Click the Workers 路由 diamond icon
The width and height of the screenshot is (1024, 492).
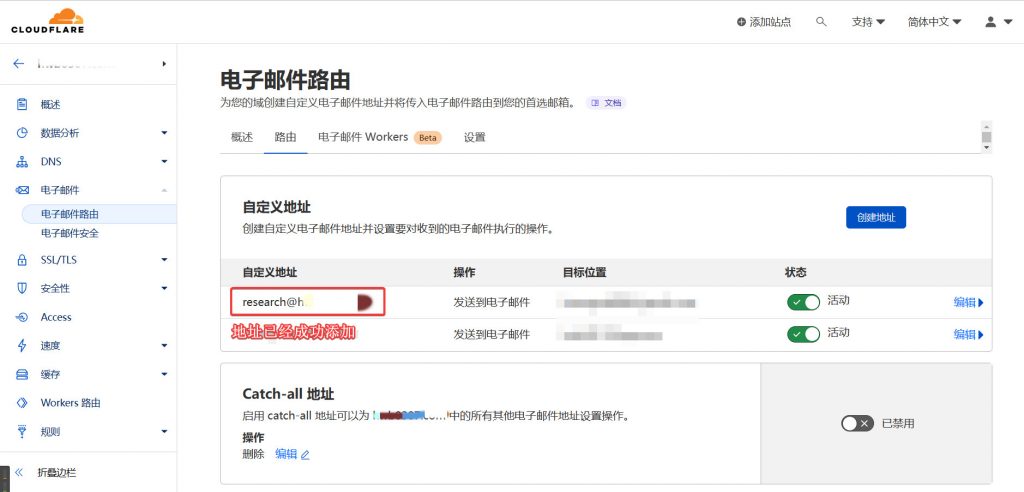coord(22,403)
